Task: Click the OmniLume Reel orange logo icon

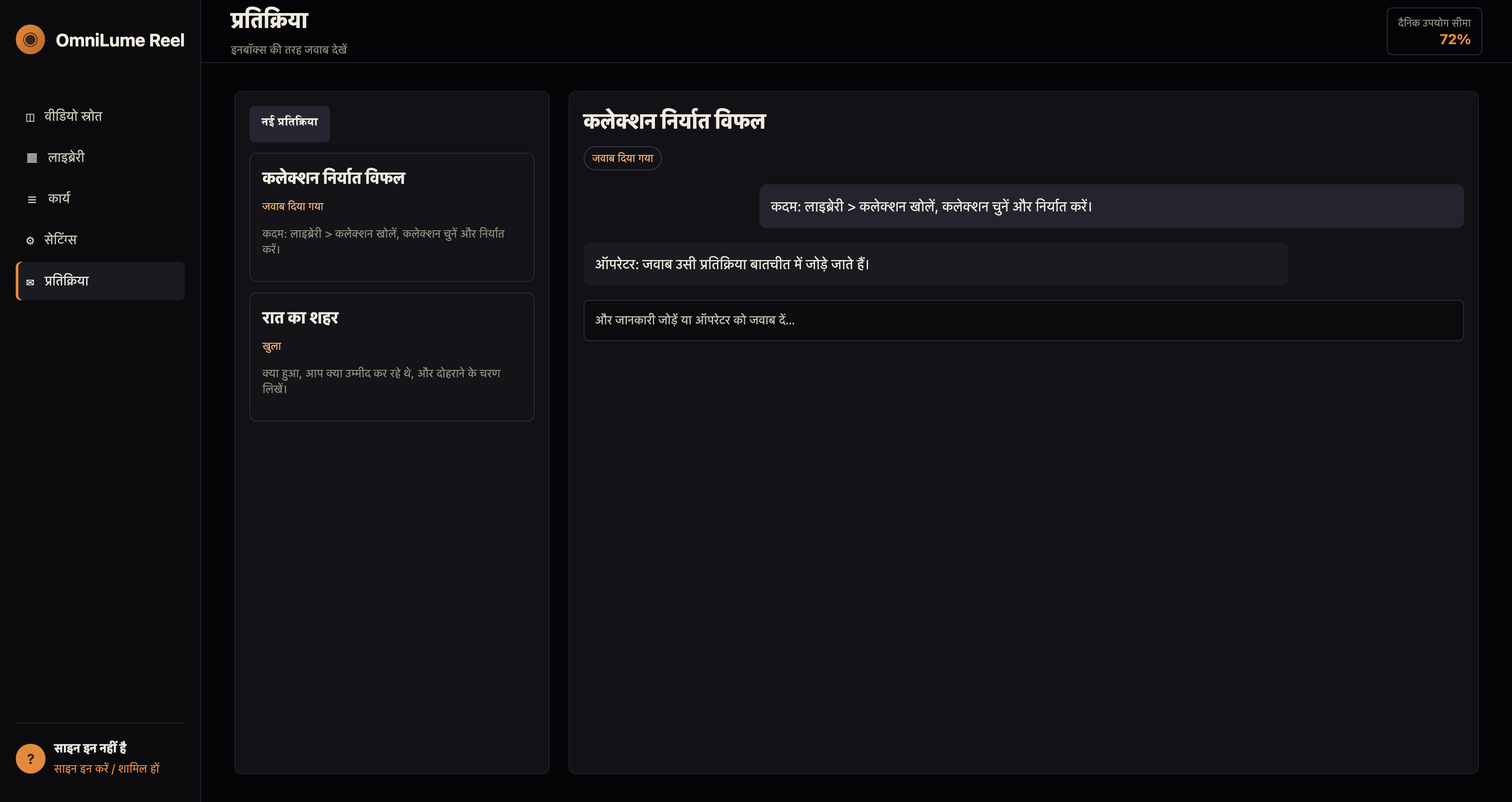Action: [x=31, y=39]
